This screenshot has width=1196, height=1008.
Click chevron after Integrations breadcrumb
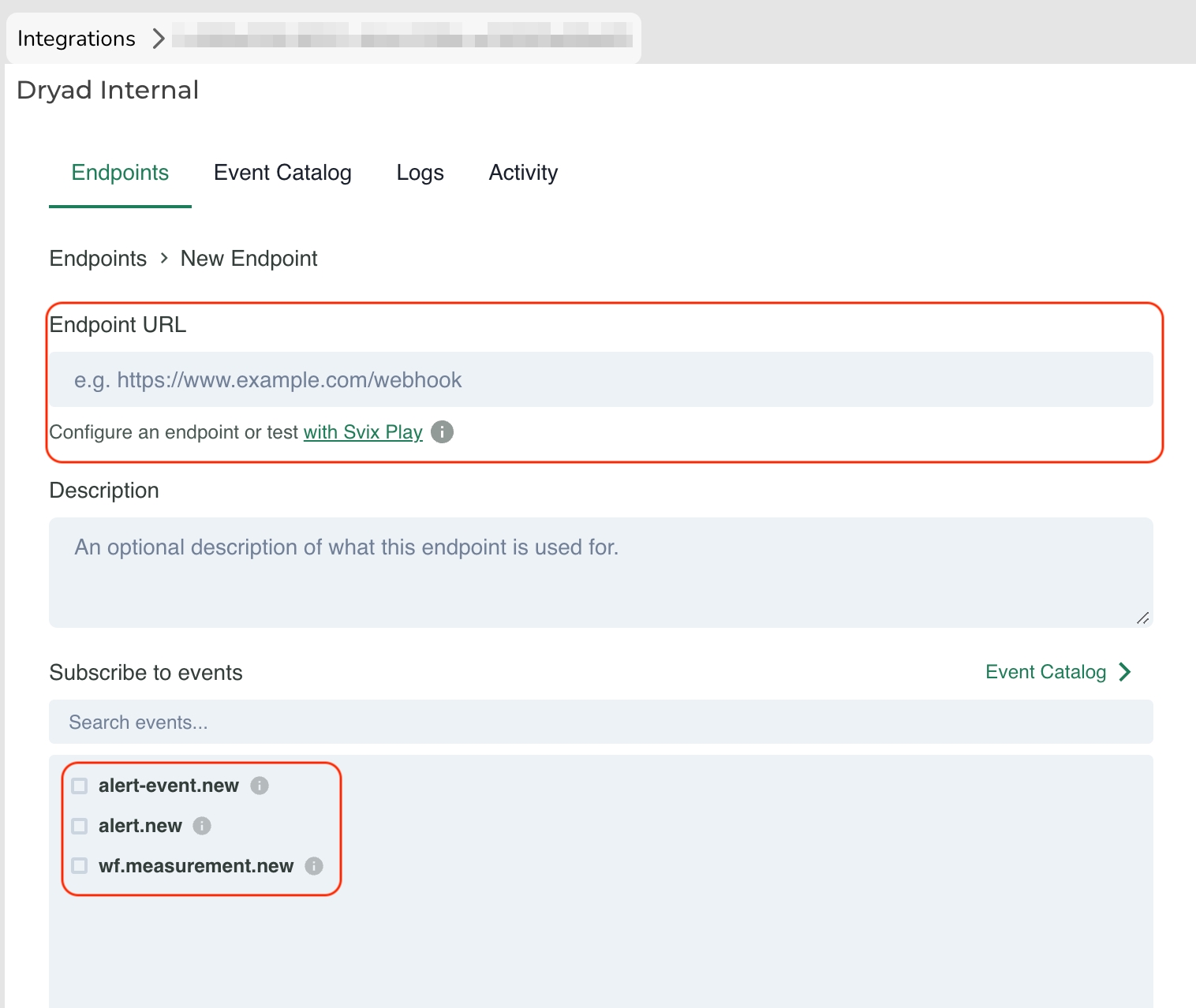tap(159, 39)
